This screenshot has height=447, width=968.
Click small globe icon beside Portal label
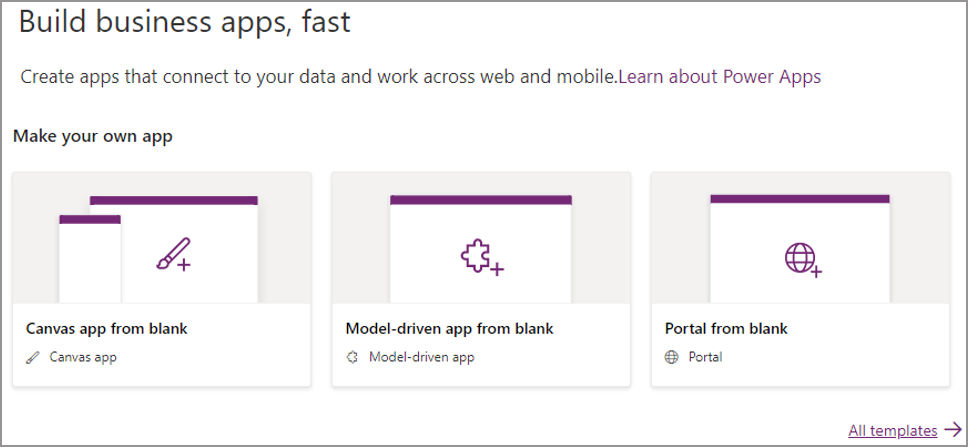(x=671, y=357)
